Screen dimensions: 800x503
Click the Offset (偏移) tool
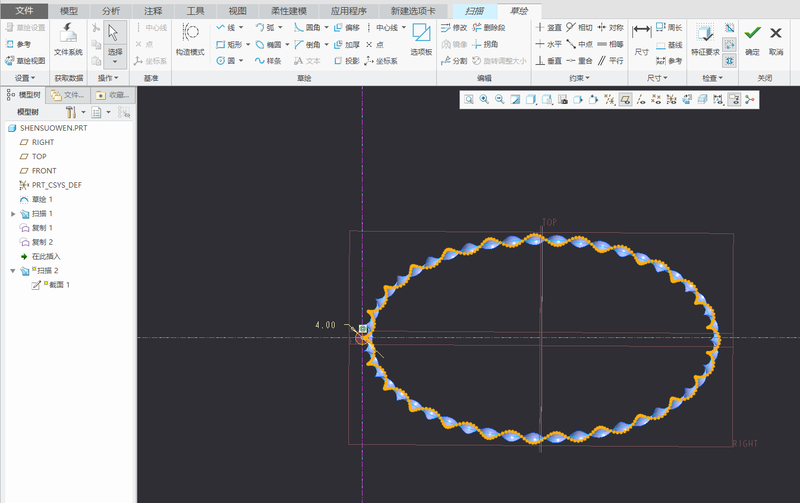tap(347, 28)
